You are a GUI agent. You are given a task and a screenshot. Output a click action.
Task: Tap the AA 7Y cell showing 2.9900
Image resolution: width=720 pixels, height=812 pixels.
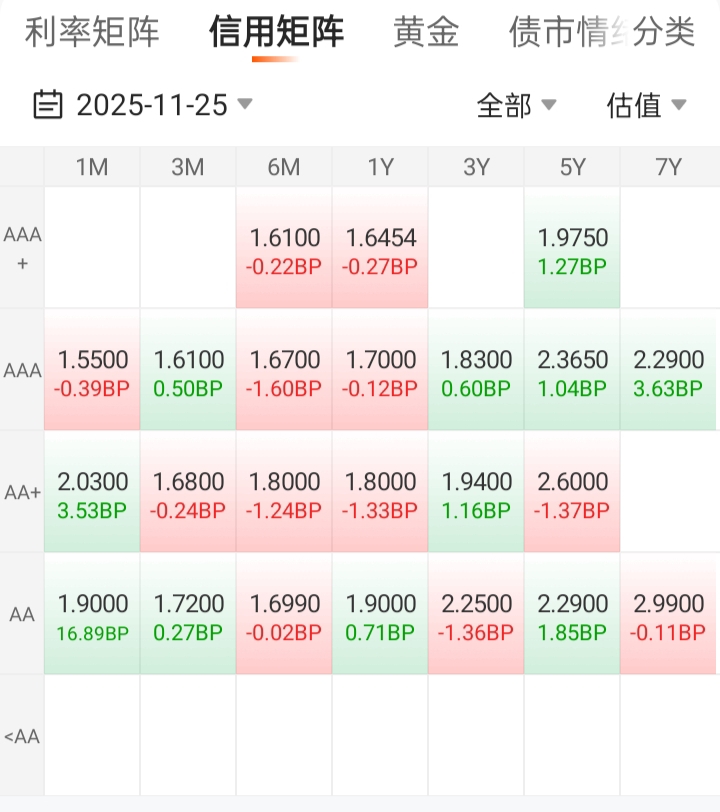pos(668,615)
